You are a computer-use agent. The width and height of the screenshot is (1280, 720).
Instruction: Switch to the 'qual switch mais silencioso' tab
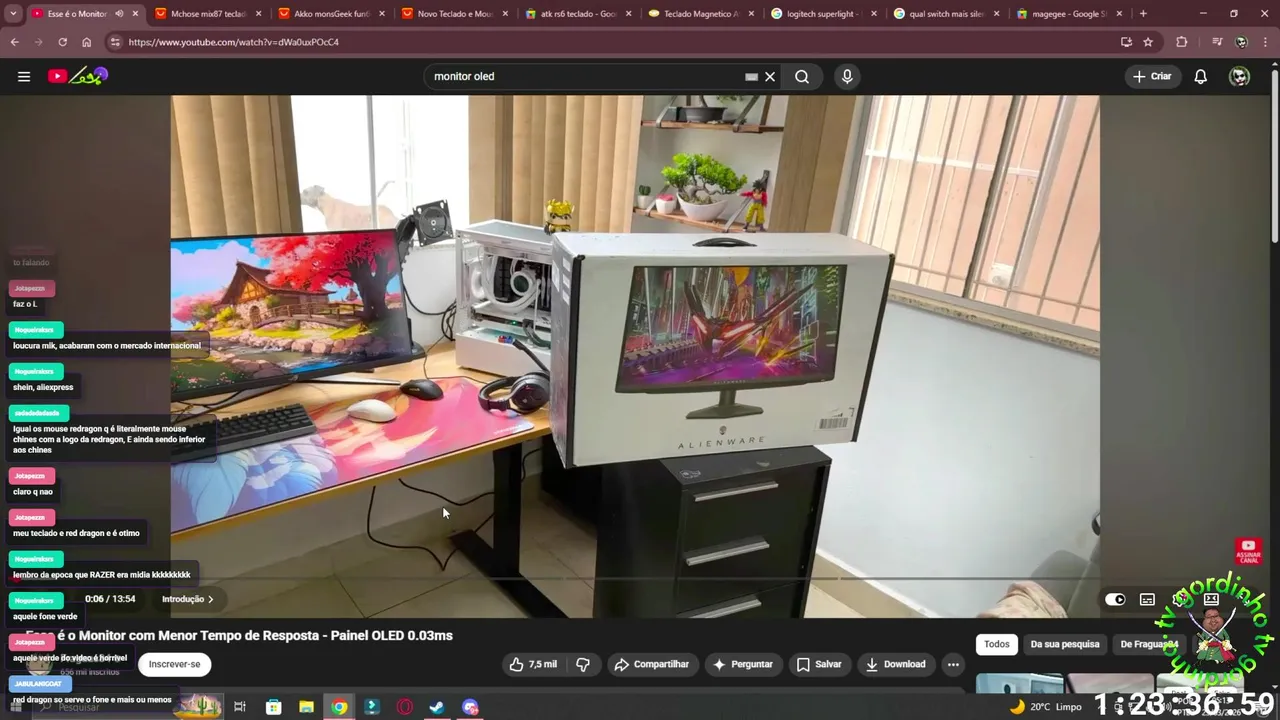coord(946,14)
